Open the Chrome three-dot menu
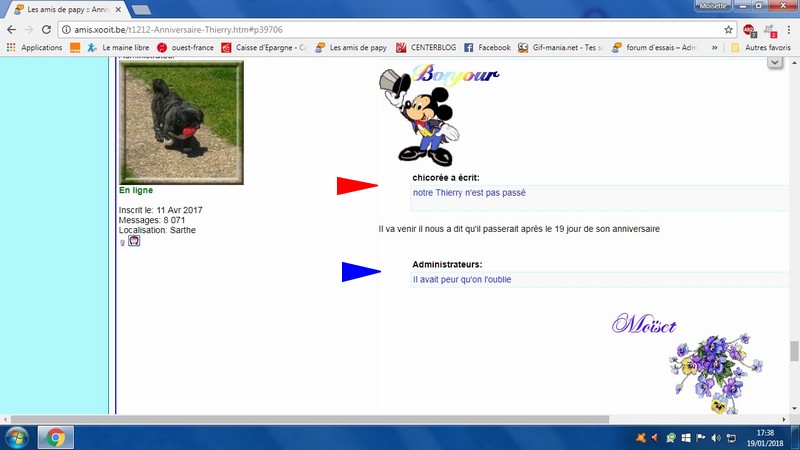This screenshot has height=450, width=800. (789, 30)
